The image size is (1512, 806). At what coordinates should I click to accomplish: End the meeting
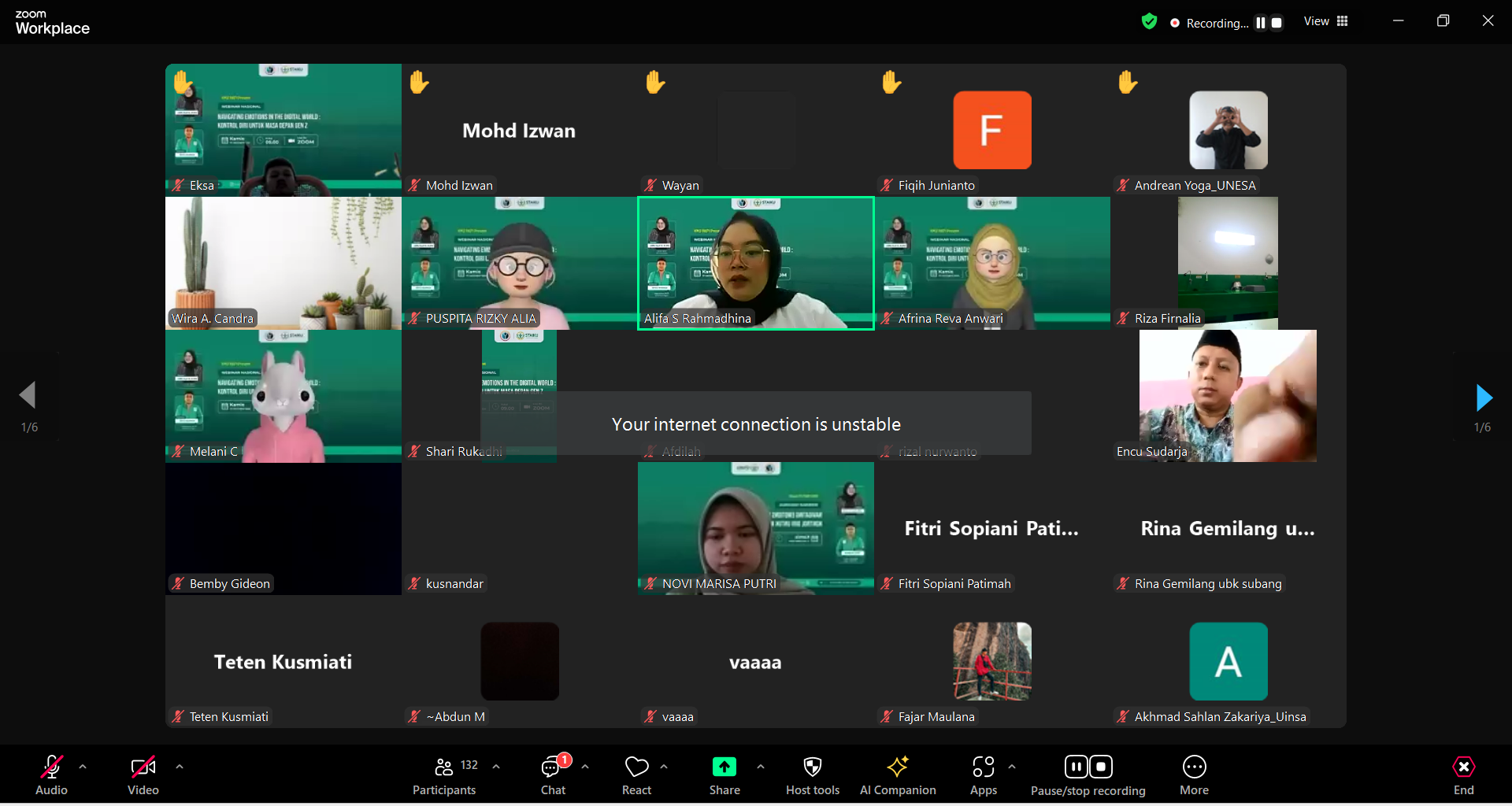[x=1463, y=775]
